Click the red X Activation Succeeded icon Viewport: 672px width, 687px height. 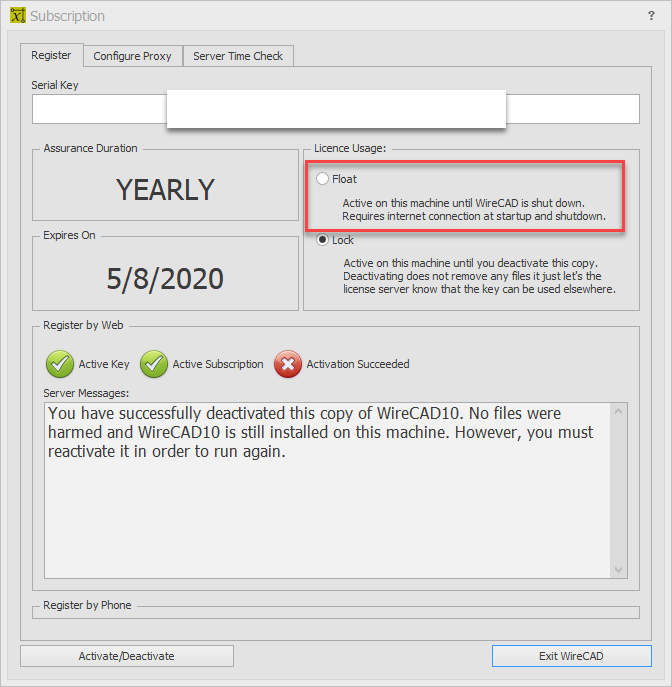point(288,364)
